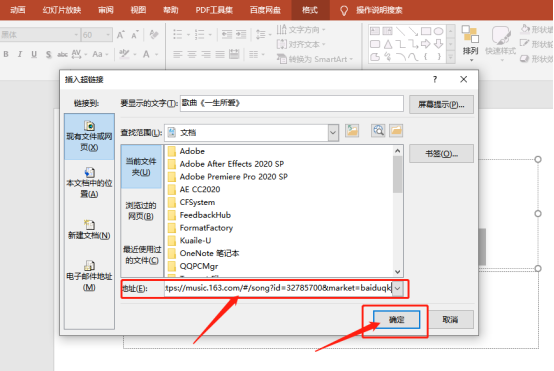This screenshot has width=554, height=371.
Task: Click the file list scrollbar down arrow
Action: coord(397,272)
